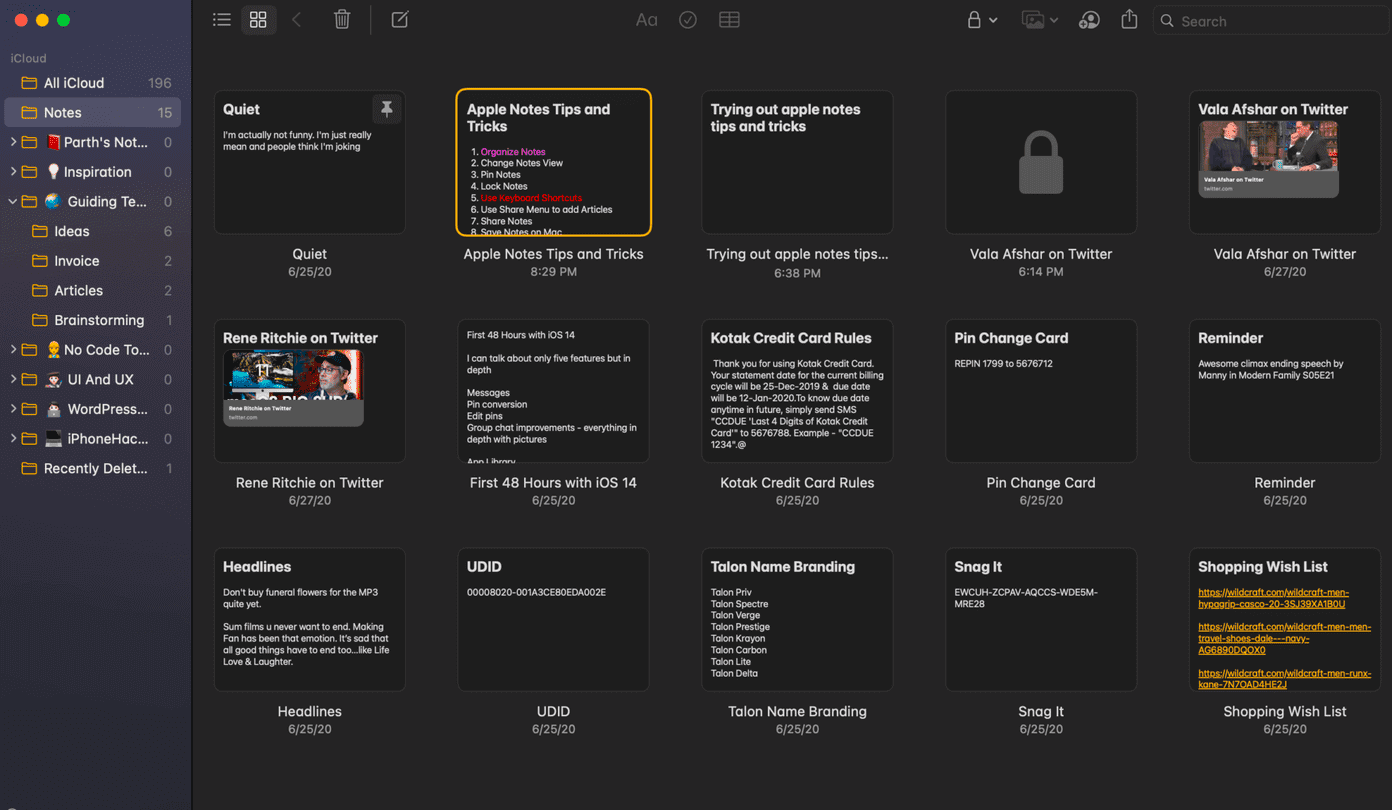Expand the UI And UX folder
Screen dimensions: 1392x810
point(13,380)
